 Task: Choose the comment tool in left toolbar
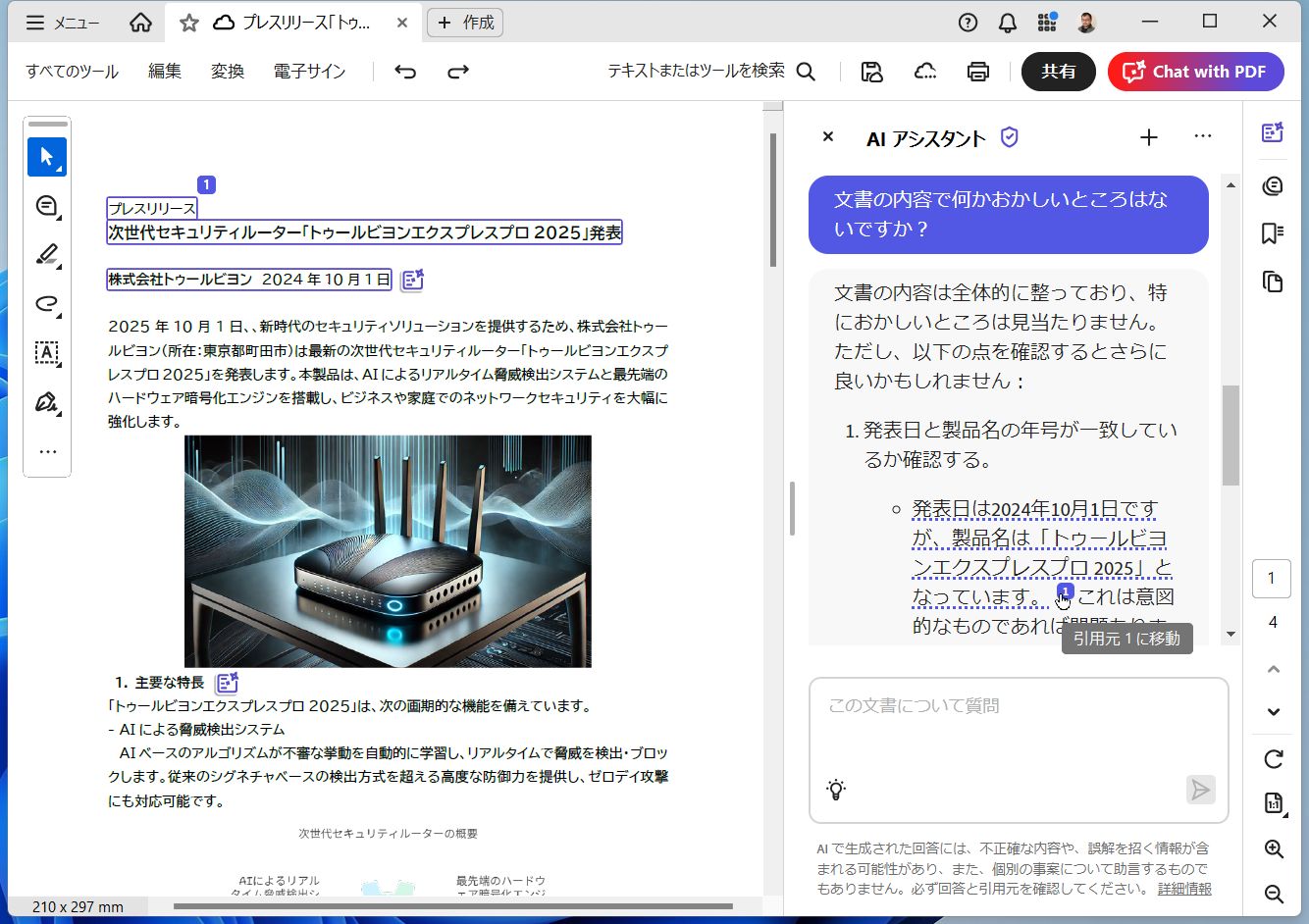(x=46, y=206)
